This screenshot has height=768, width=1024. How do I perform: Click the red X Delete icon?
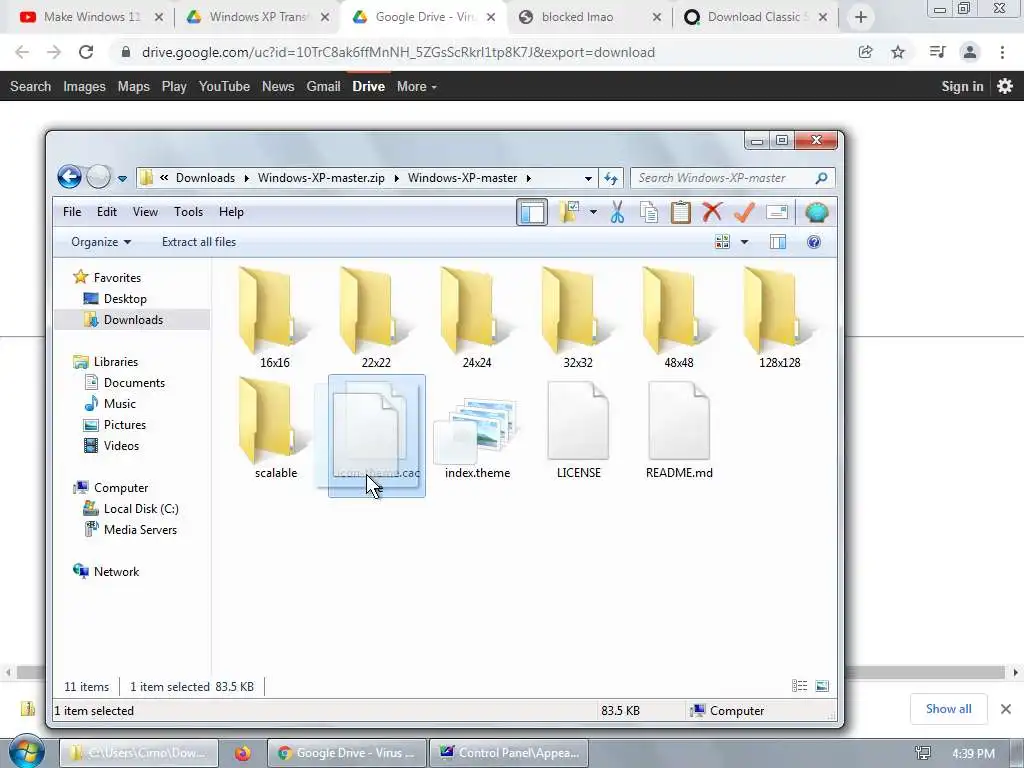click(712, 212)
